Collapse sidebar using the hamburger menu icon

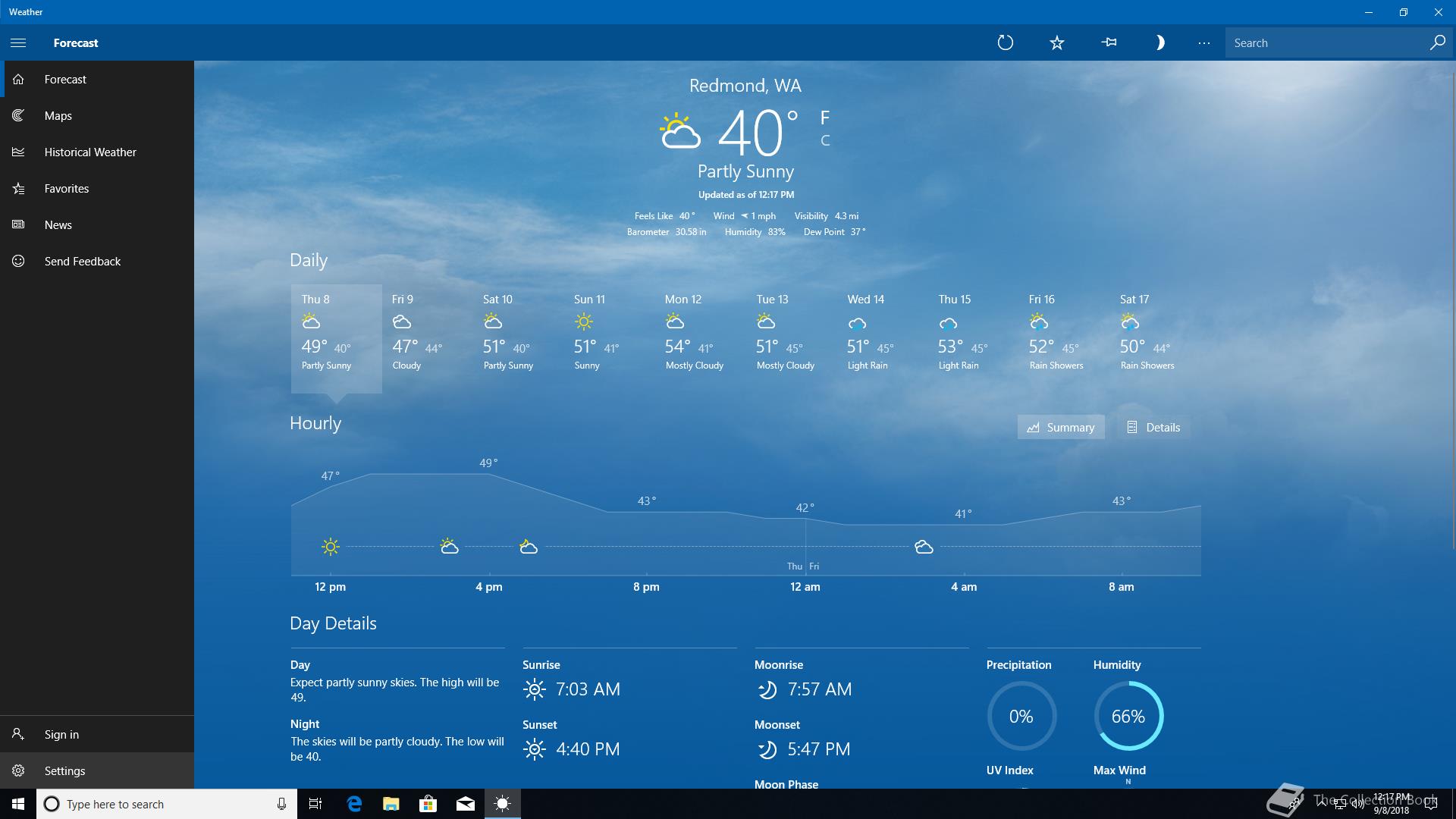[x=18, y=42]
